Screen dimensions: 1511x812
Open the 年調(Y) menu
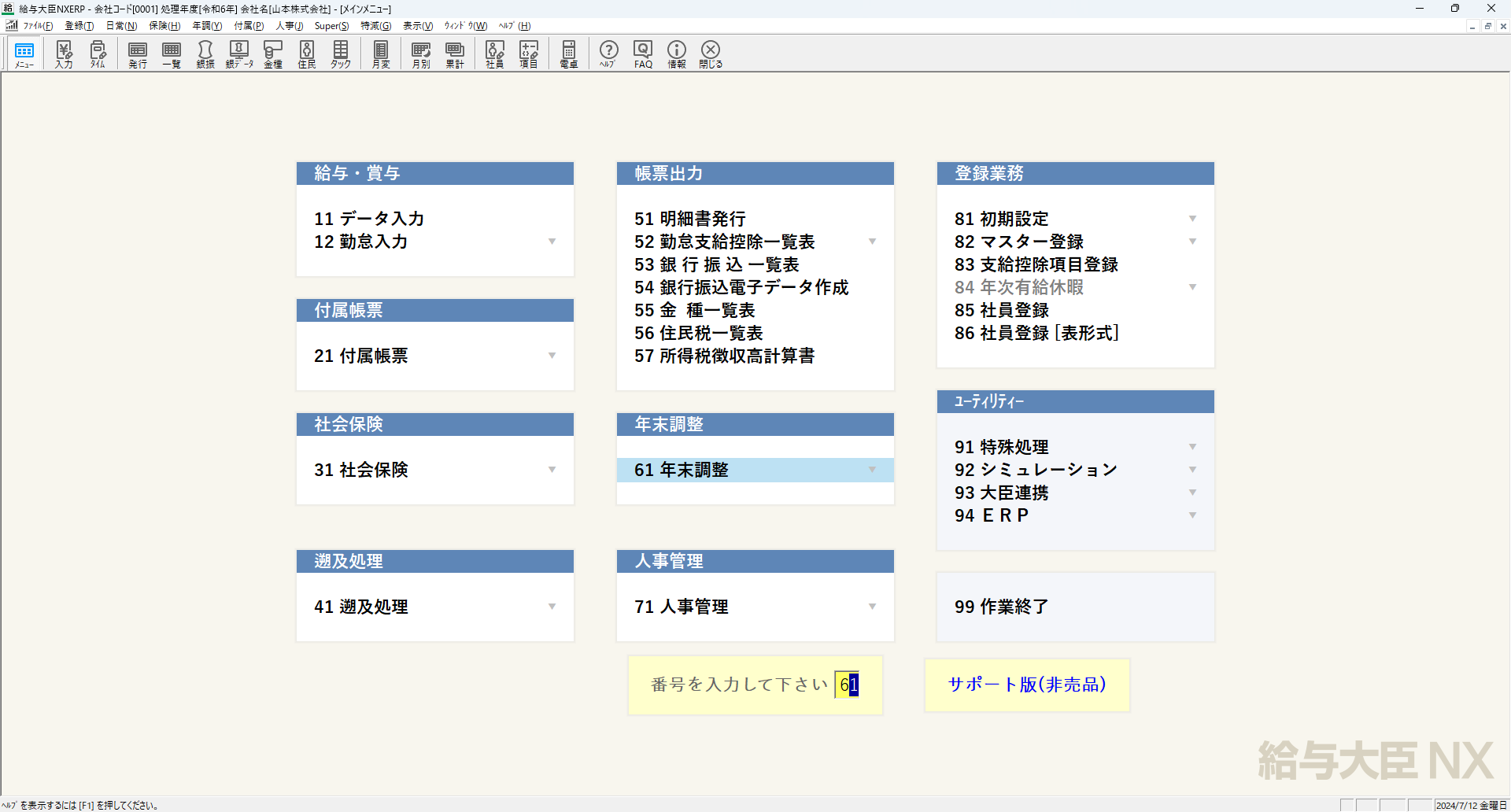[207, 26]
